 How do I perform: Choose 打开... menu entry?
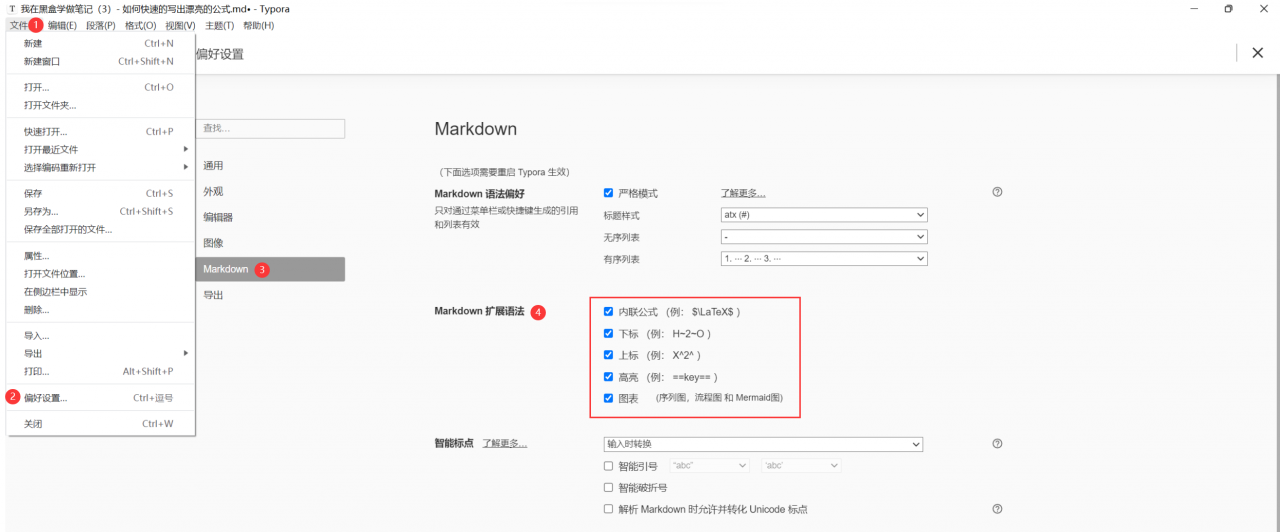pyautogui.click(x=101, y=88)
